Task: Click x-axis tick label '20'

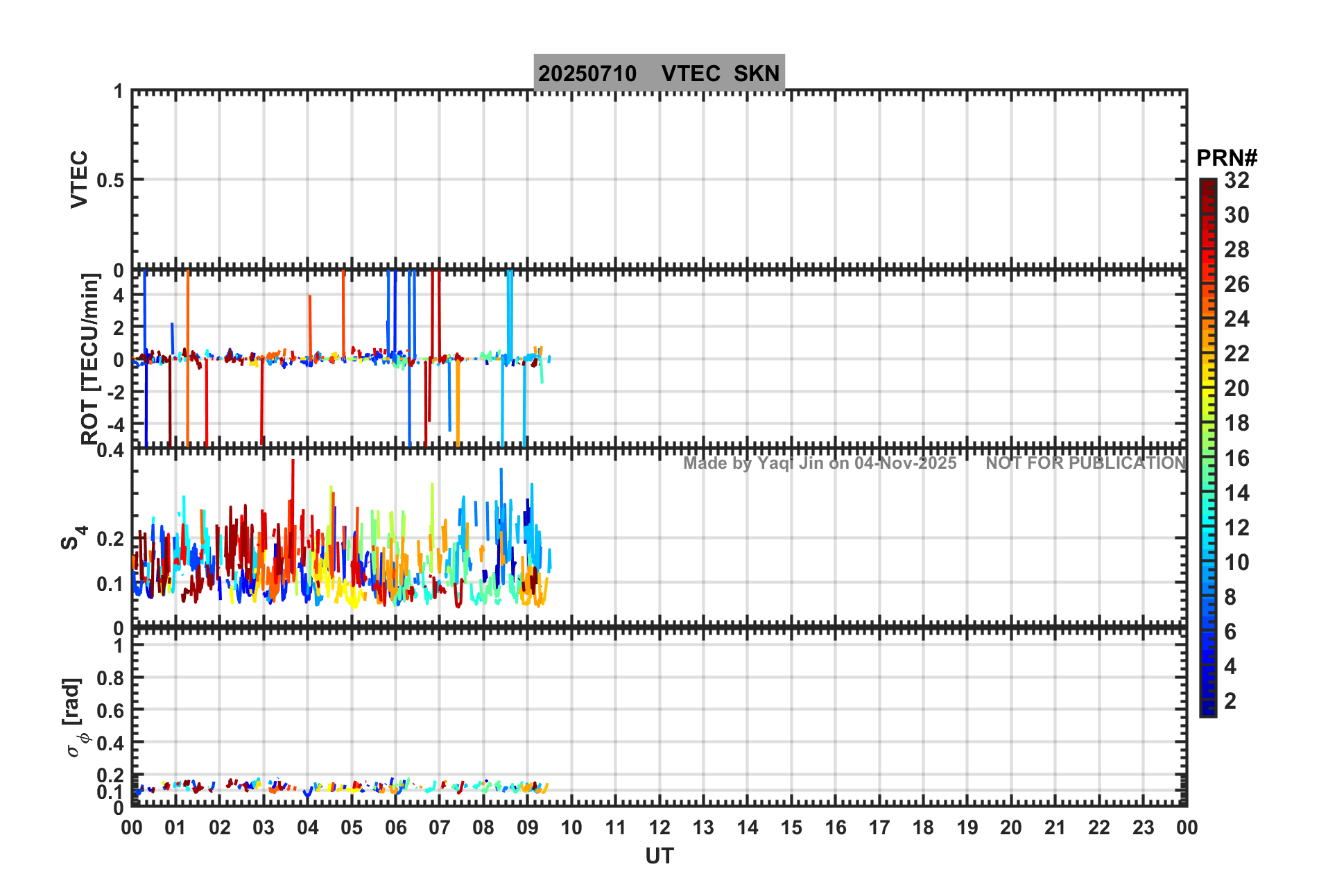Action: (1011, 827)
